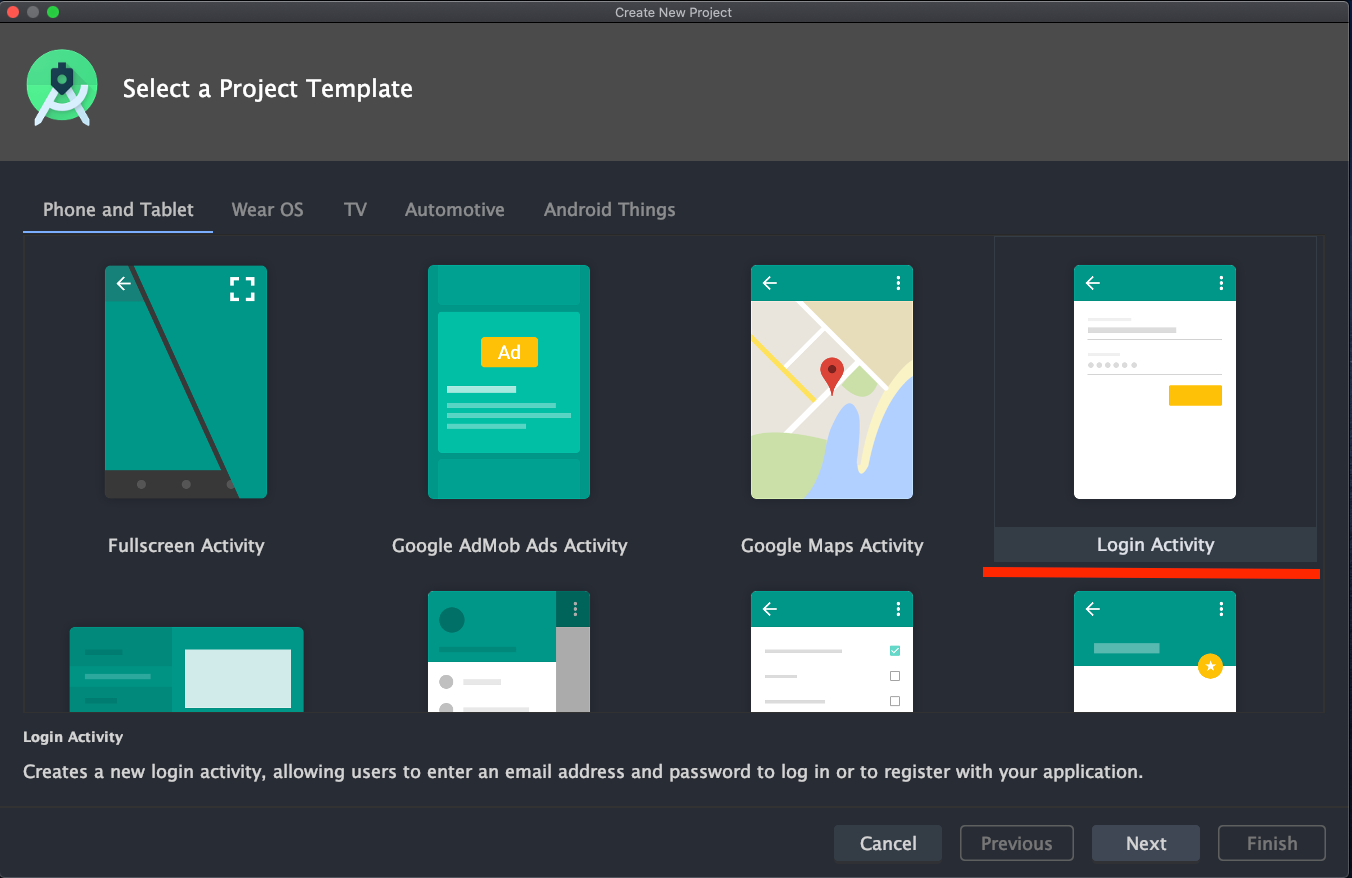Click the three-dot menu in Login Activity preview
The height and width of the screenshot is (878, 1352).
pos(1221,283)
